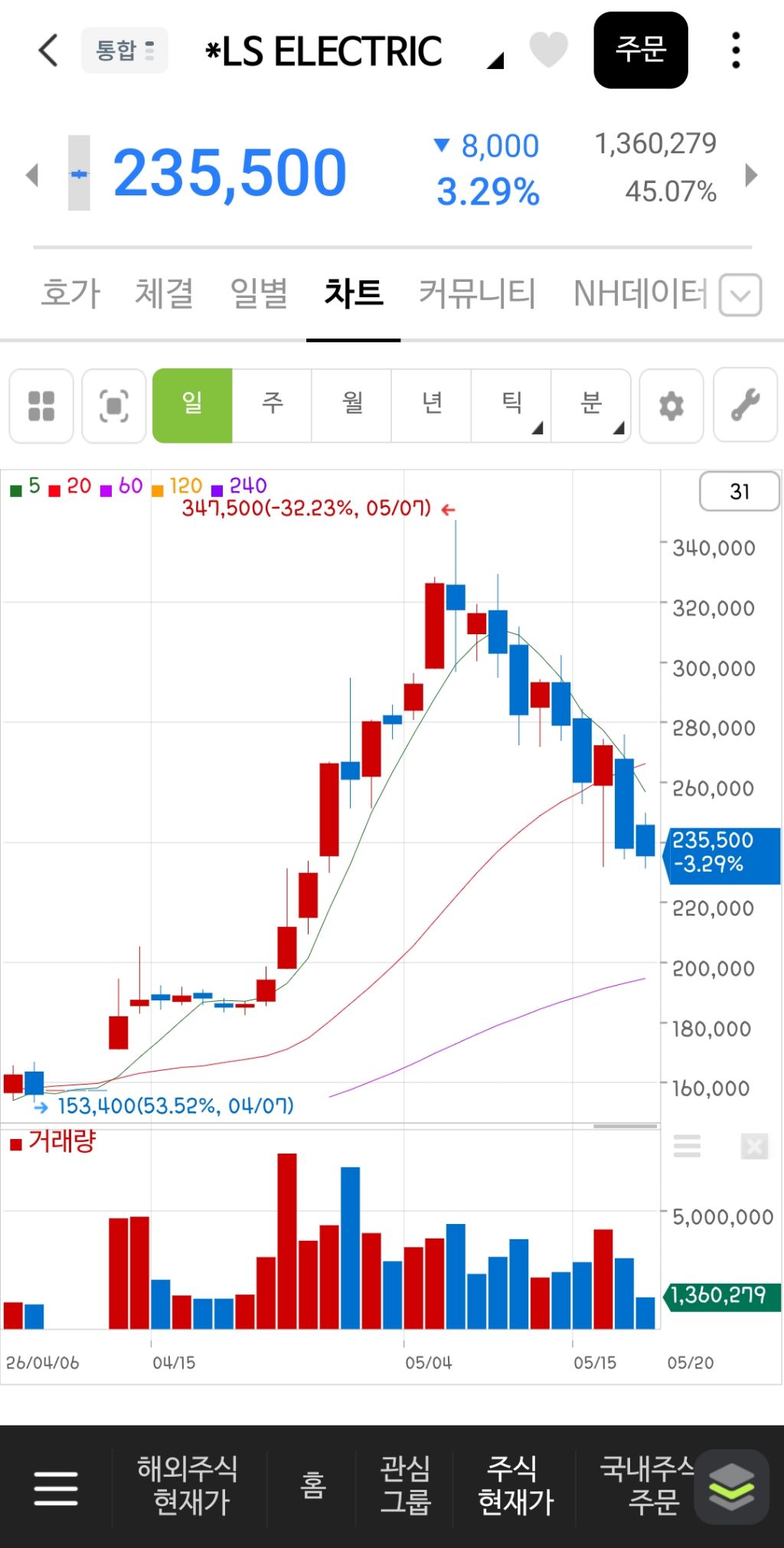Tap the 240-day moving average legend

[x=239, y=486]
